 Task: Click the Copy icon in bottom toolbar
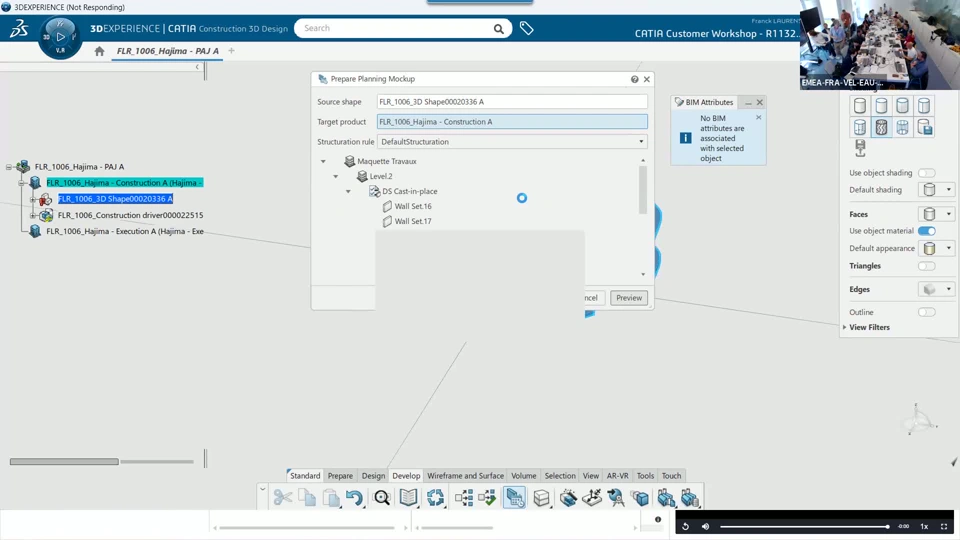point(307,497)
